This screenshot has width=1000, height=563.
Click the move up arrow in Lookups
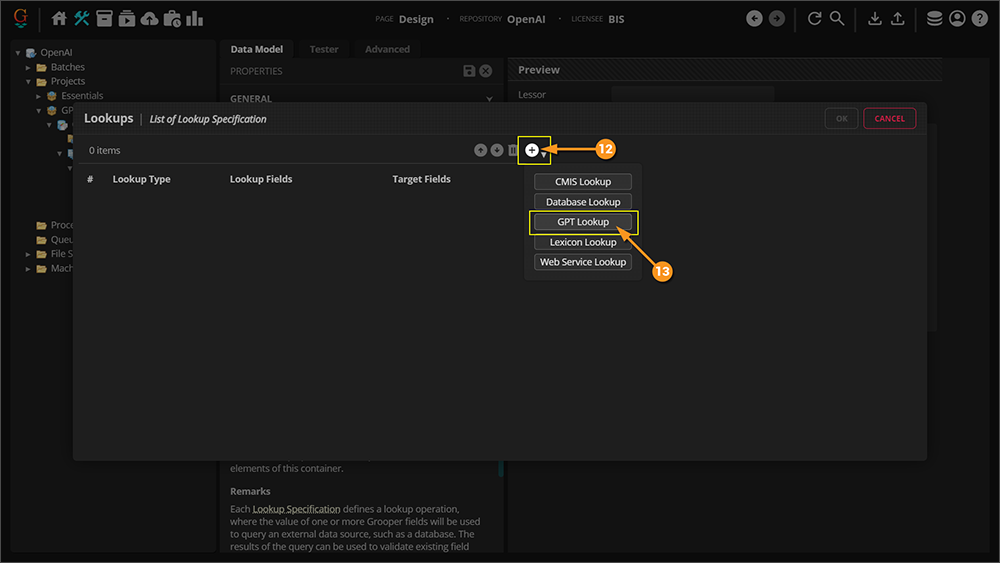(481, 150)
